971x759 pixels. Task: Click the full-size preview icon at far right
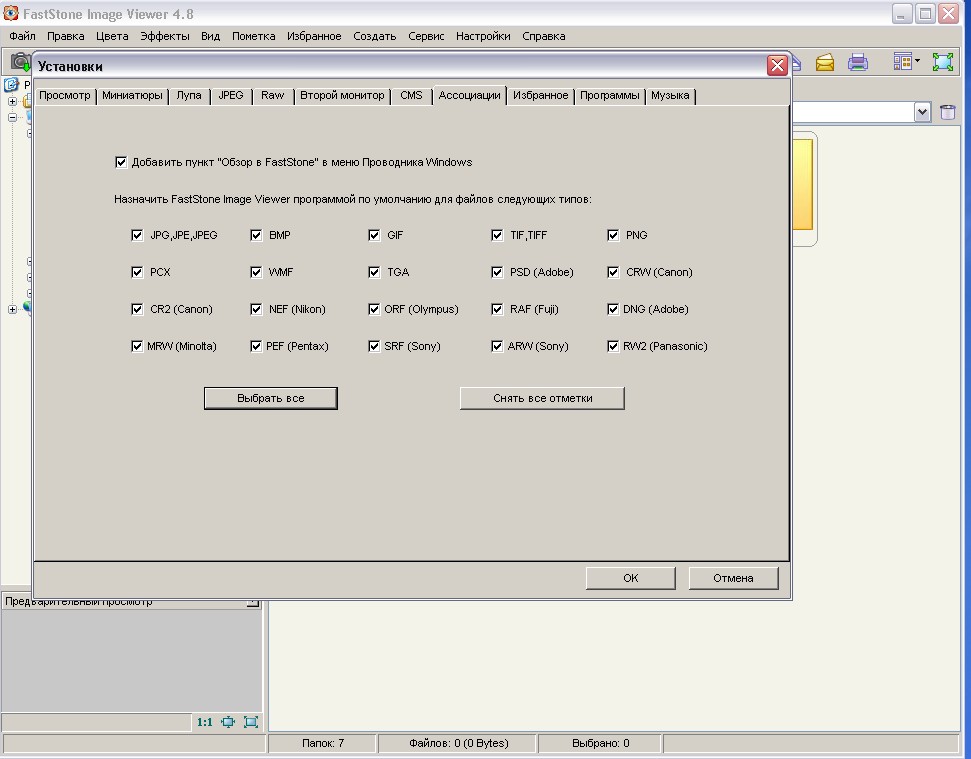(x=251, y=722)
